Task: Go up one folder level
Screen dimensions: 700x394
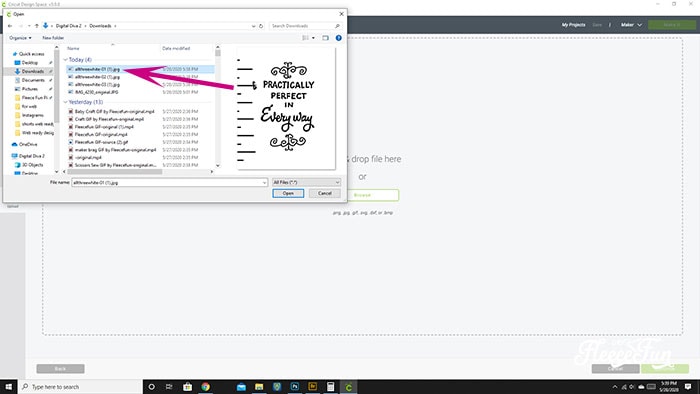Action: coord(37,26)
